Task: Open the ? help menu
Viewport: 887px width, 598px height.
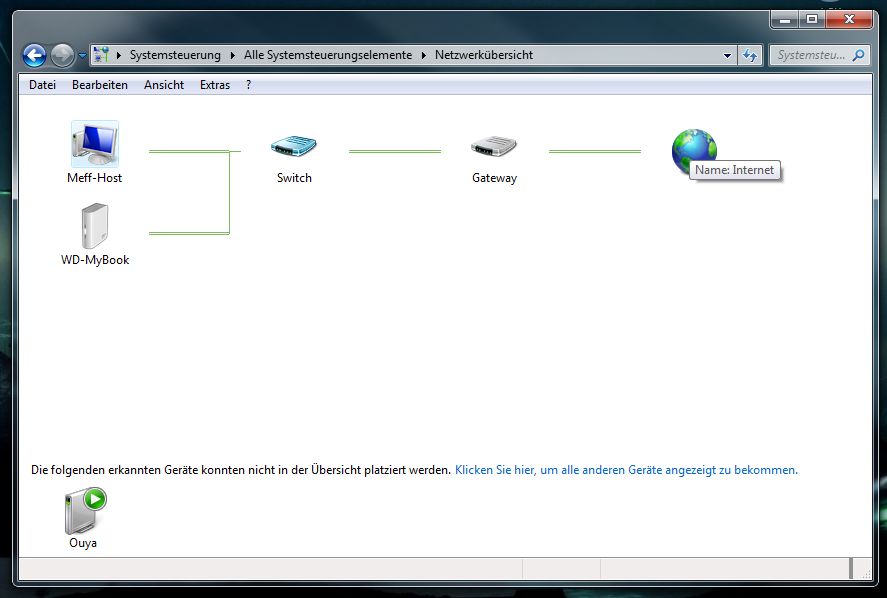Action: tap(248, 85)
